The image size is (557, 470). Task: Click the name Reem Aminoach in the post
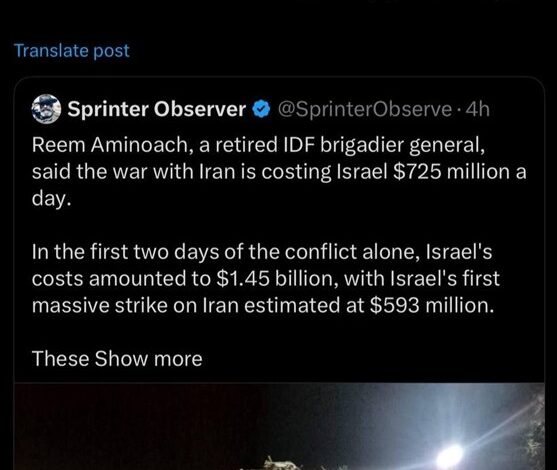click(109, 145)
